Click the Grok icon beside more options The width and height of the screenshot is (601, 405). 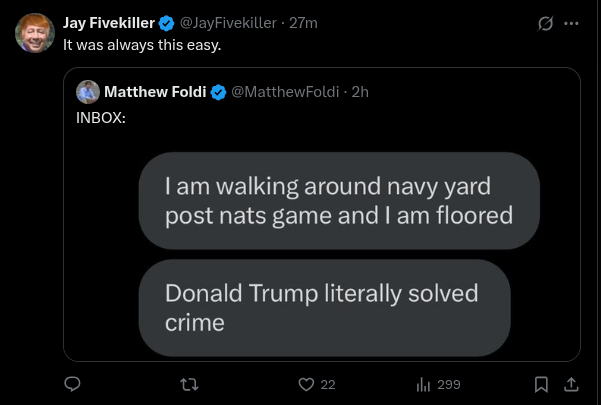click(545, 24)
